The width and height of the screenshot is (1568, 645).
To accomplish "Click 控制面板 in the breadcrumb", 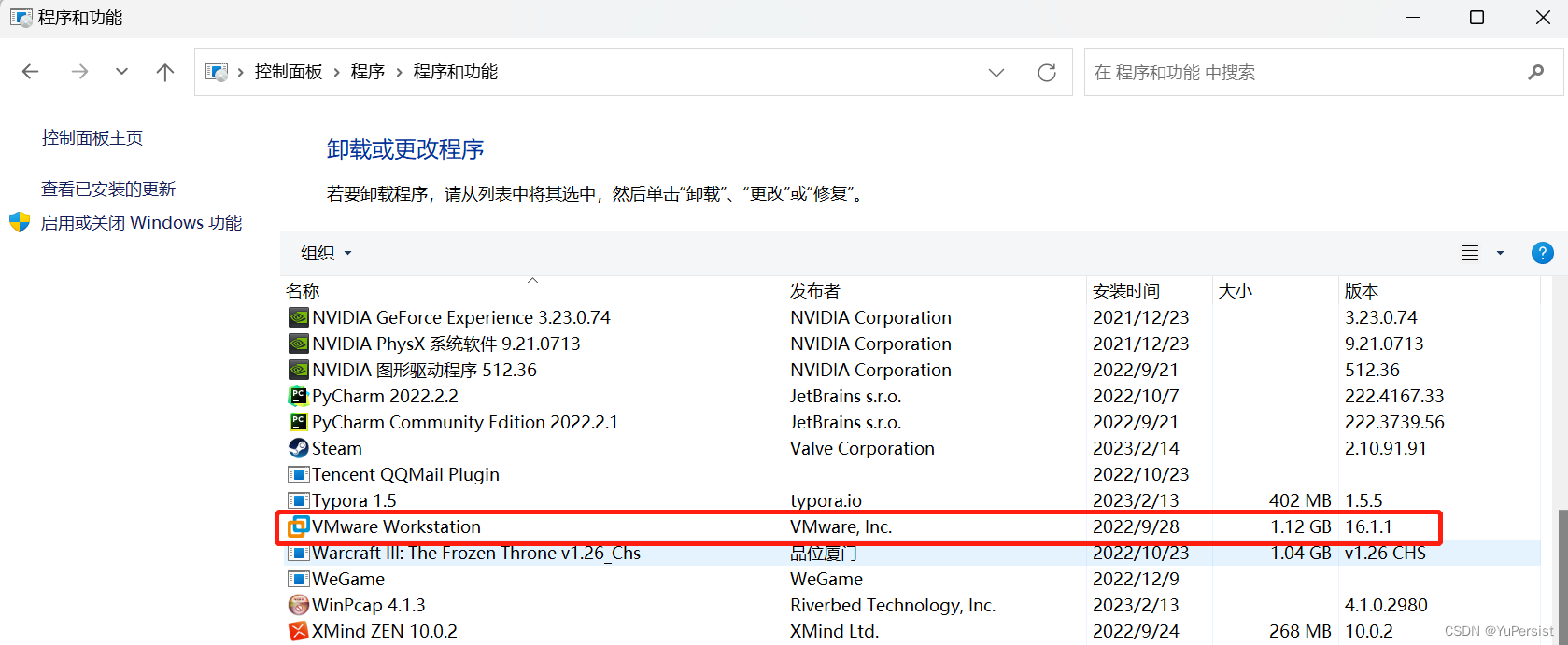I will click(x=289, y=72).
